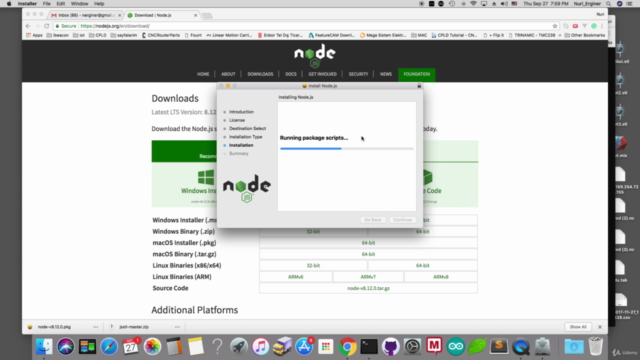Viewport: 640px width, 360px height.
Task: Click the installer Continue button
Action: click(402, 220)
